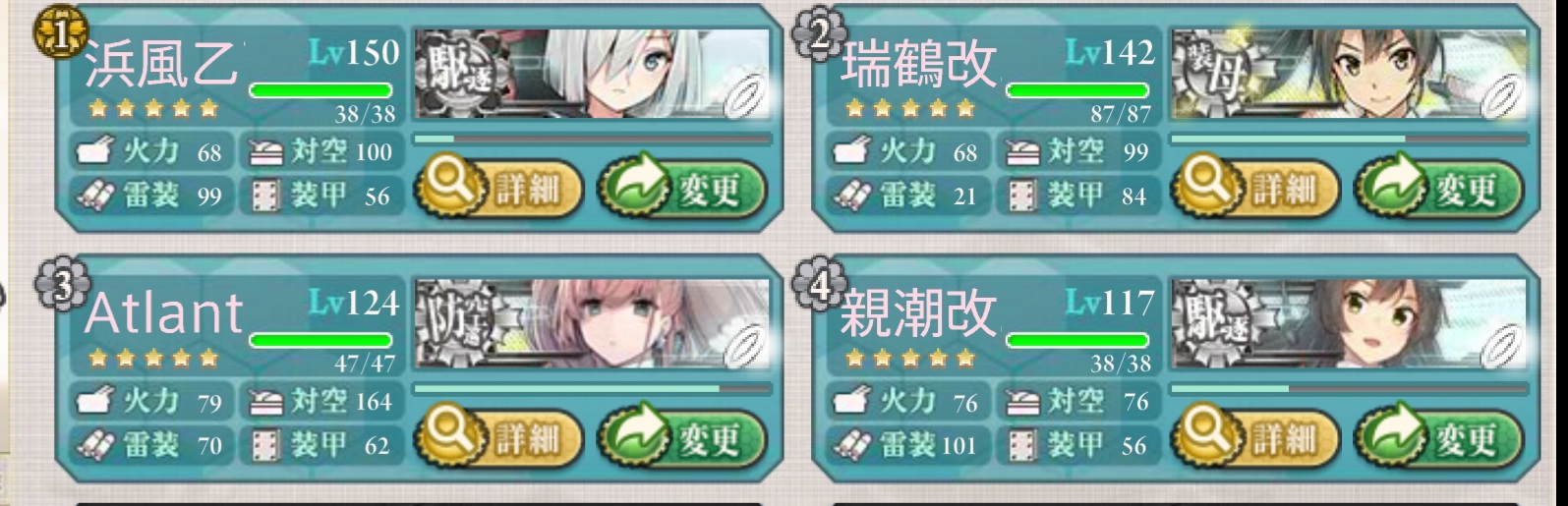Open 詳細 details for 親潮改
The width and height of the screenshot is (1568, 506).
pyautogui.click(x=1255, y=437)
